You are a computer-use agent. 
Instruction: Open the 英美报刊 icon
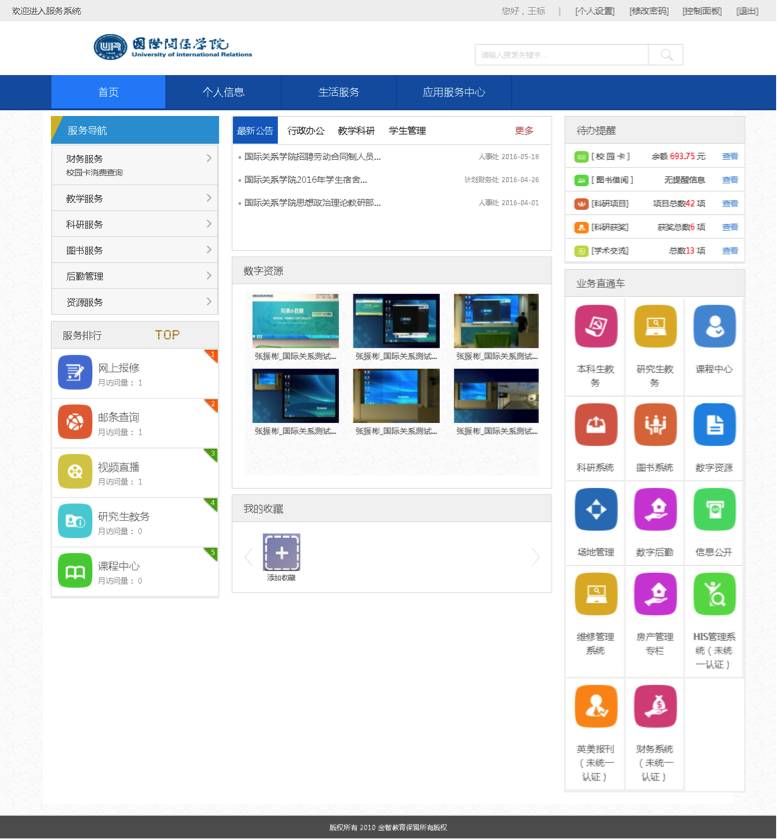[x=596, y=706]
